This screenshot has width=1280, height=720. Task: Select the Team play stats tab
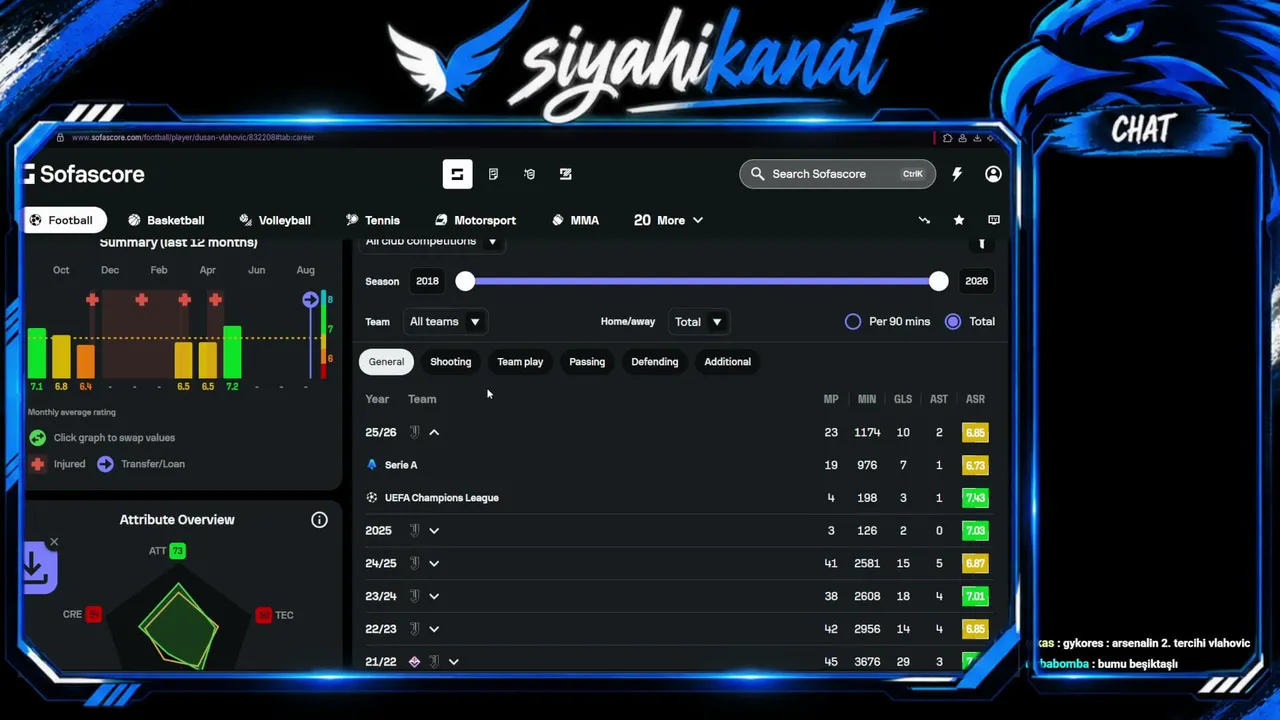point(520,362)
